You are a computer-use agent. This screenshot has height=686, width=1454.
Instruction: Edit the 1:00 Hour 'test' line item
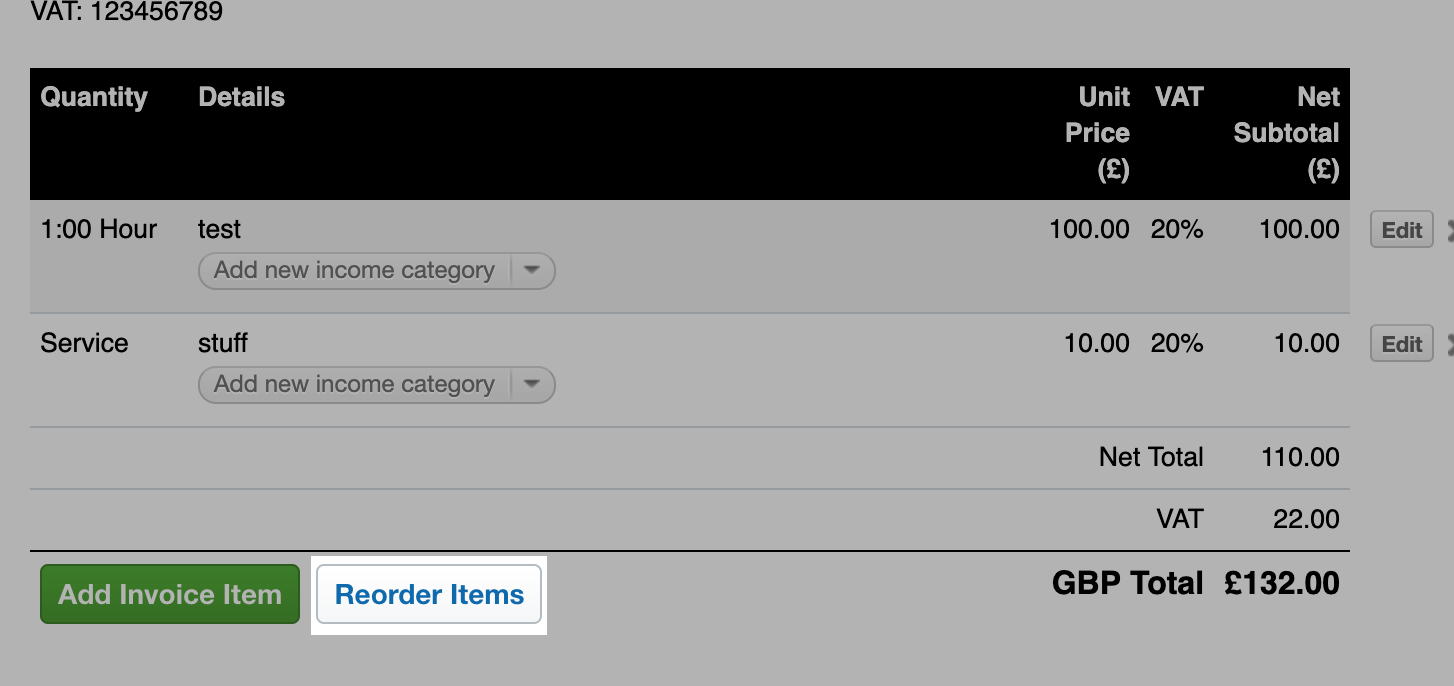(1402, 230)
